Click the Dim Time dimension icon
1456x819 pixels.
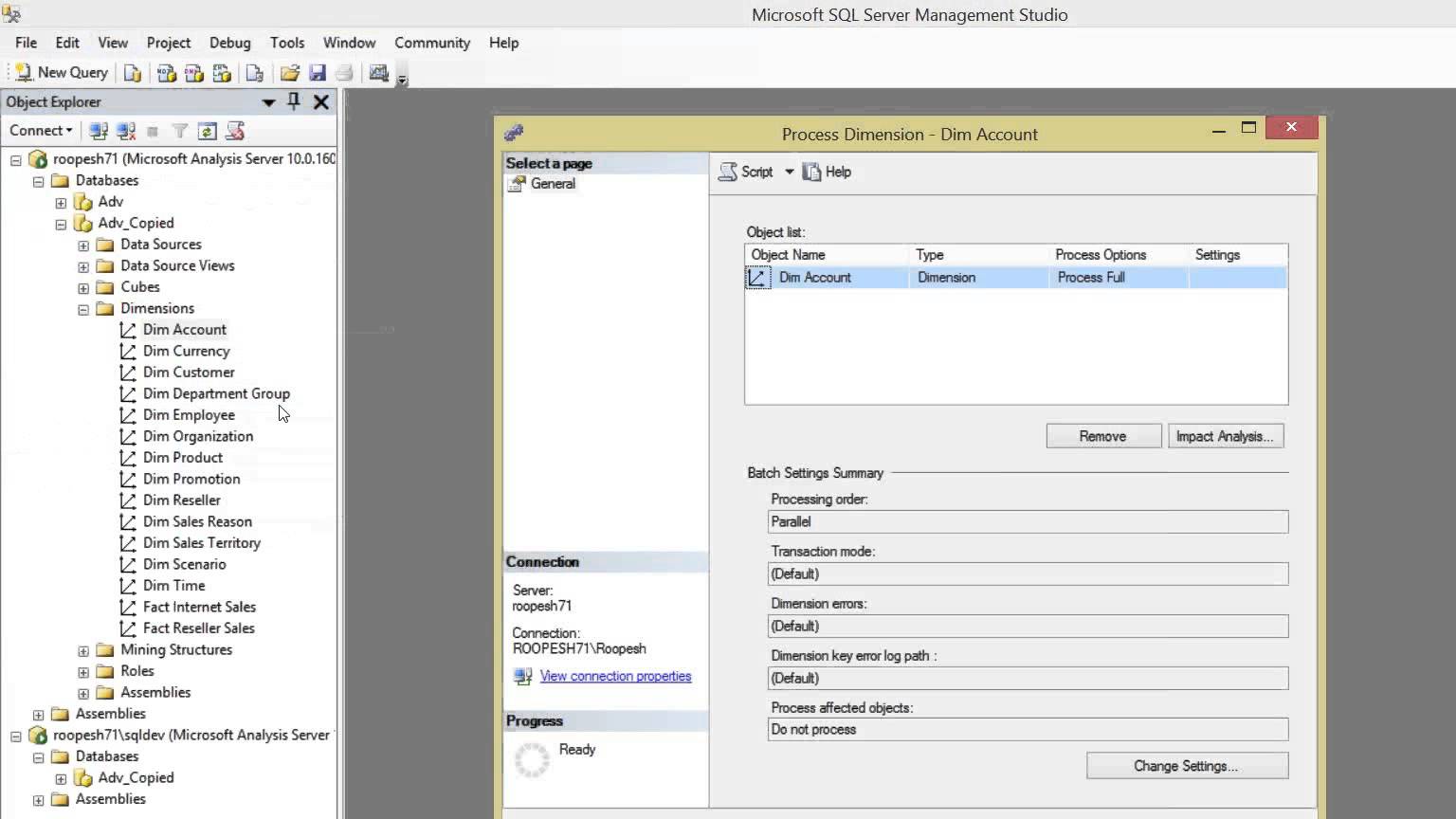click(128, 586)
